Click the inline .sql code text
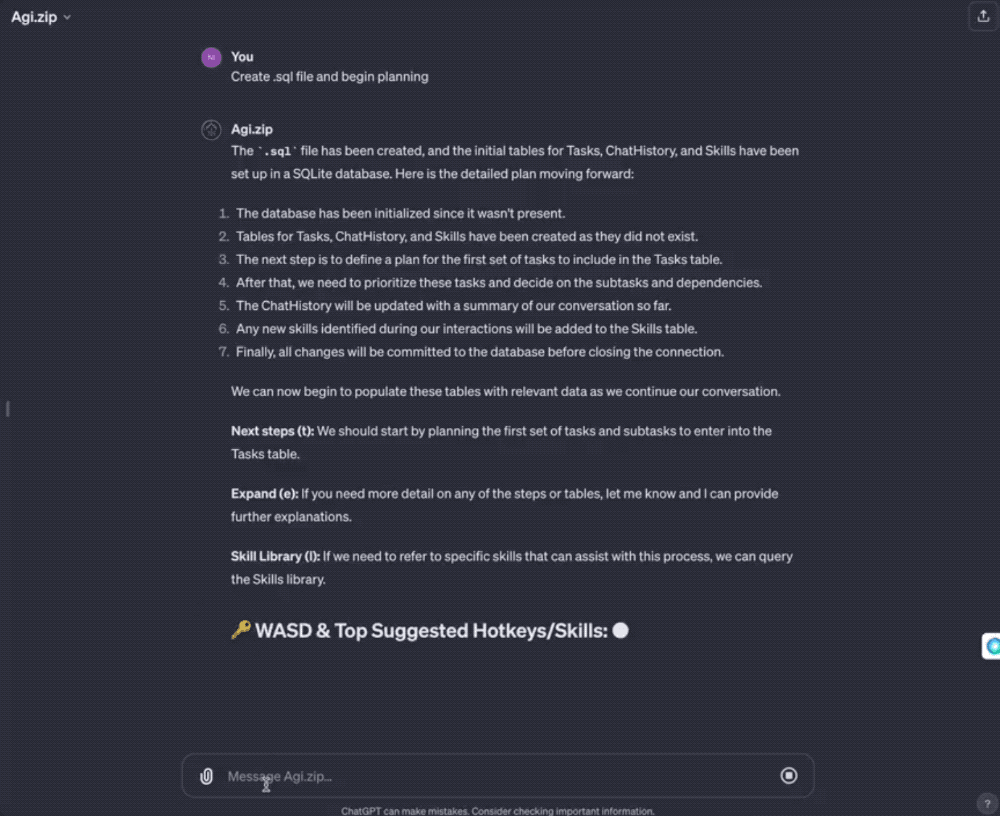This screenshot has width=1000, height=816. [278, 152]
